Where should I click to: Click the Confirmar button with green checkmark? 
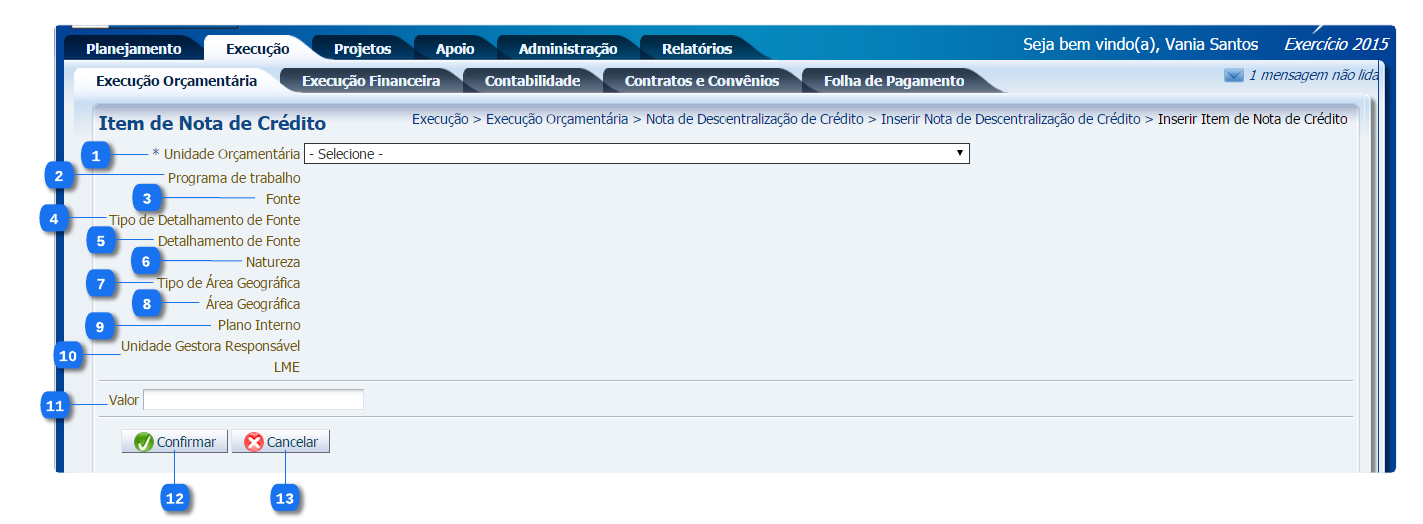click(175, 442)
